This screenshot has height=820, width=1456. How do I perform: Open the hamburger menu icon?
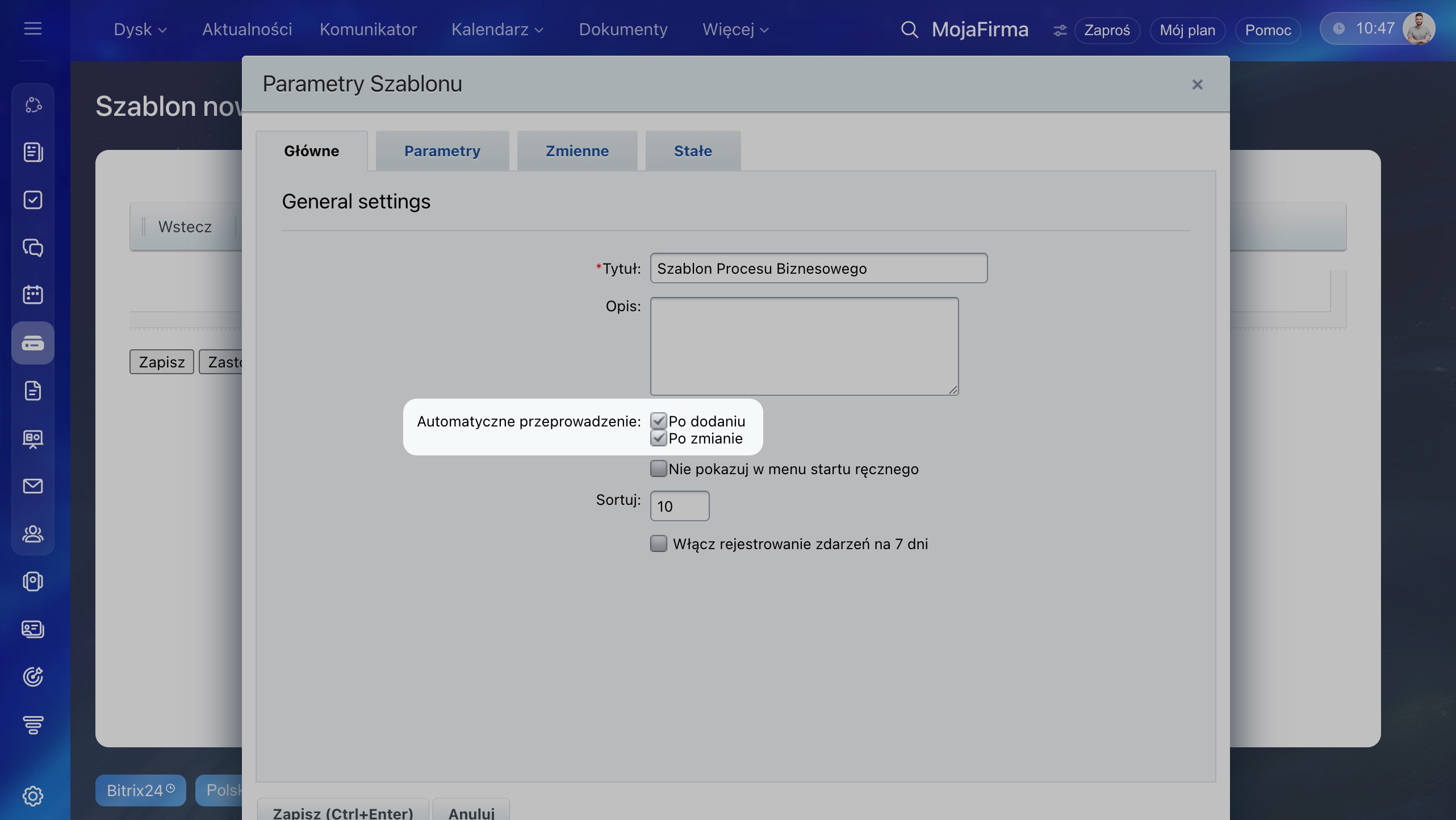33,28
